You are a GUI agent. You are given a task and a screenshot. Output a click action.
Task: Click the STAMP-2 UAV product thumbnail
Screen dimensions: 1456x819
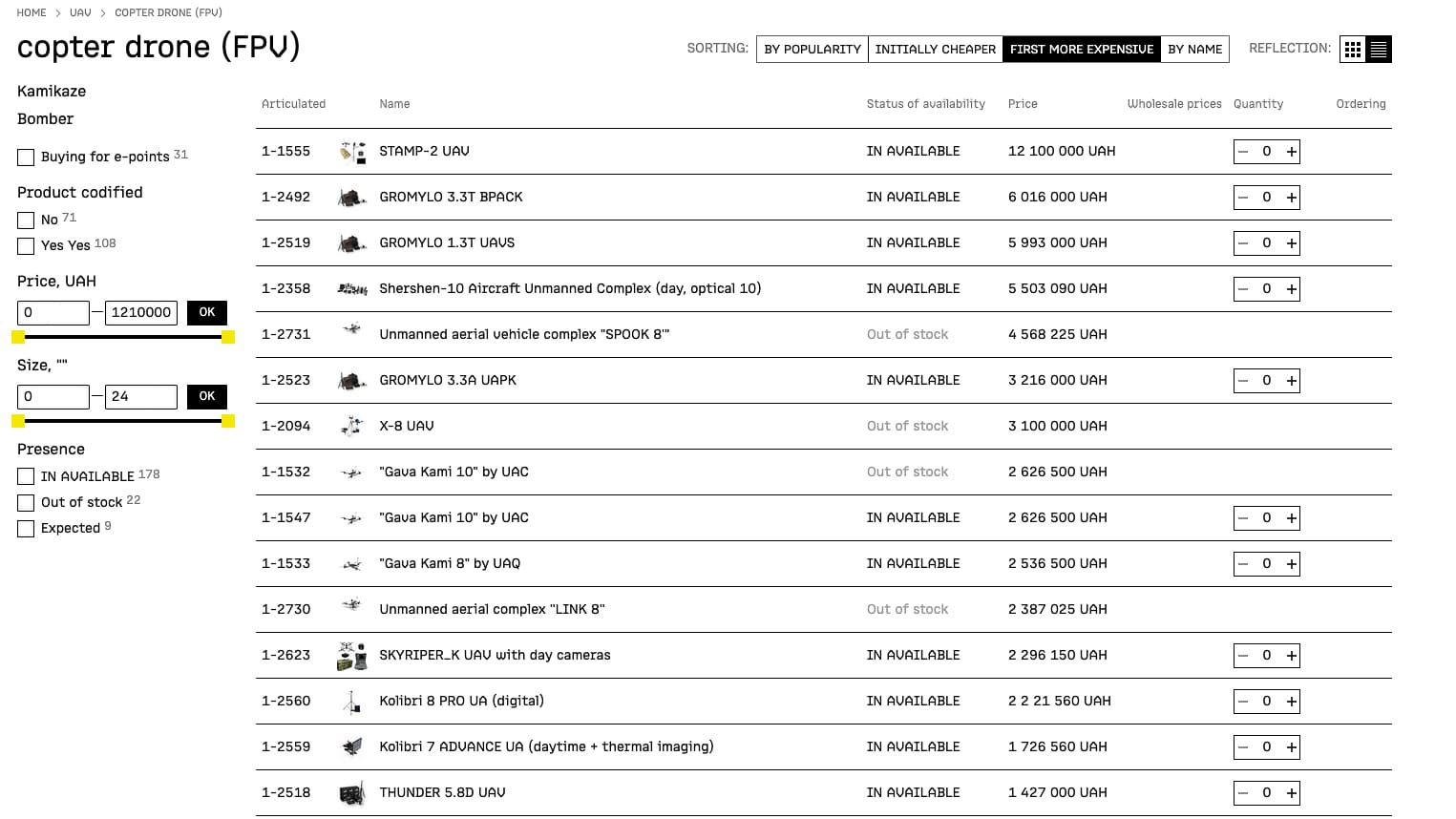pos(352,152)
